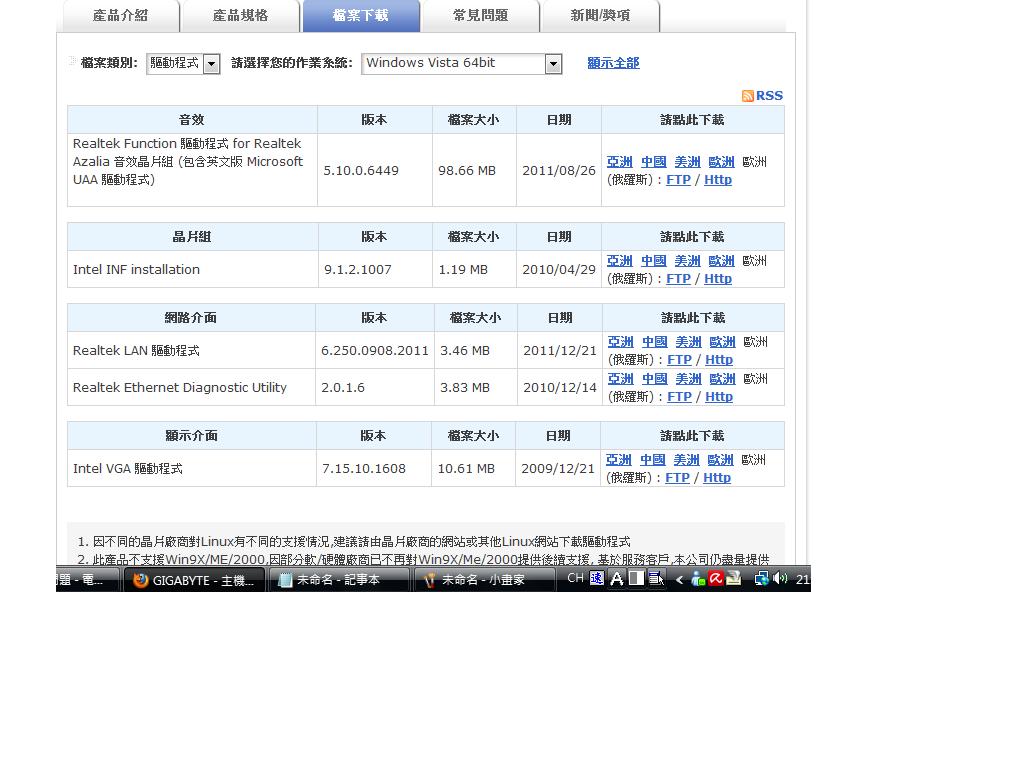This screenshot has height=768, width=1024.
Task: Open the 產品介紹 tab
Action: point(120,16)
